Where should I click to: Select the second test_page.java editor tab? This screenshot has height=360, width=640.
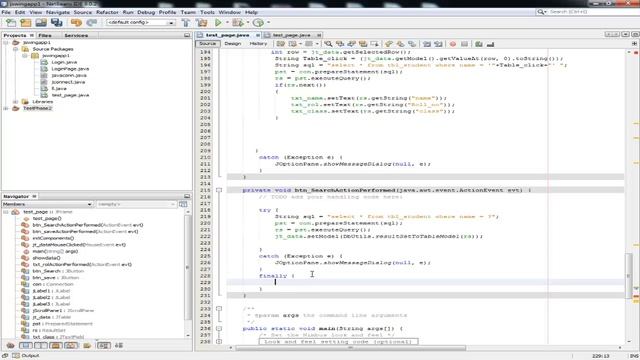click(291, 35)
